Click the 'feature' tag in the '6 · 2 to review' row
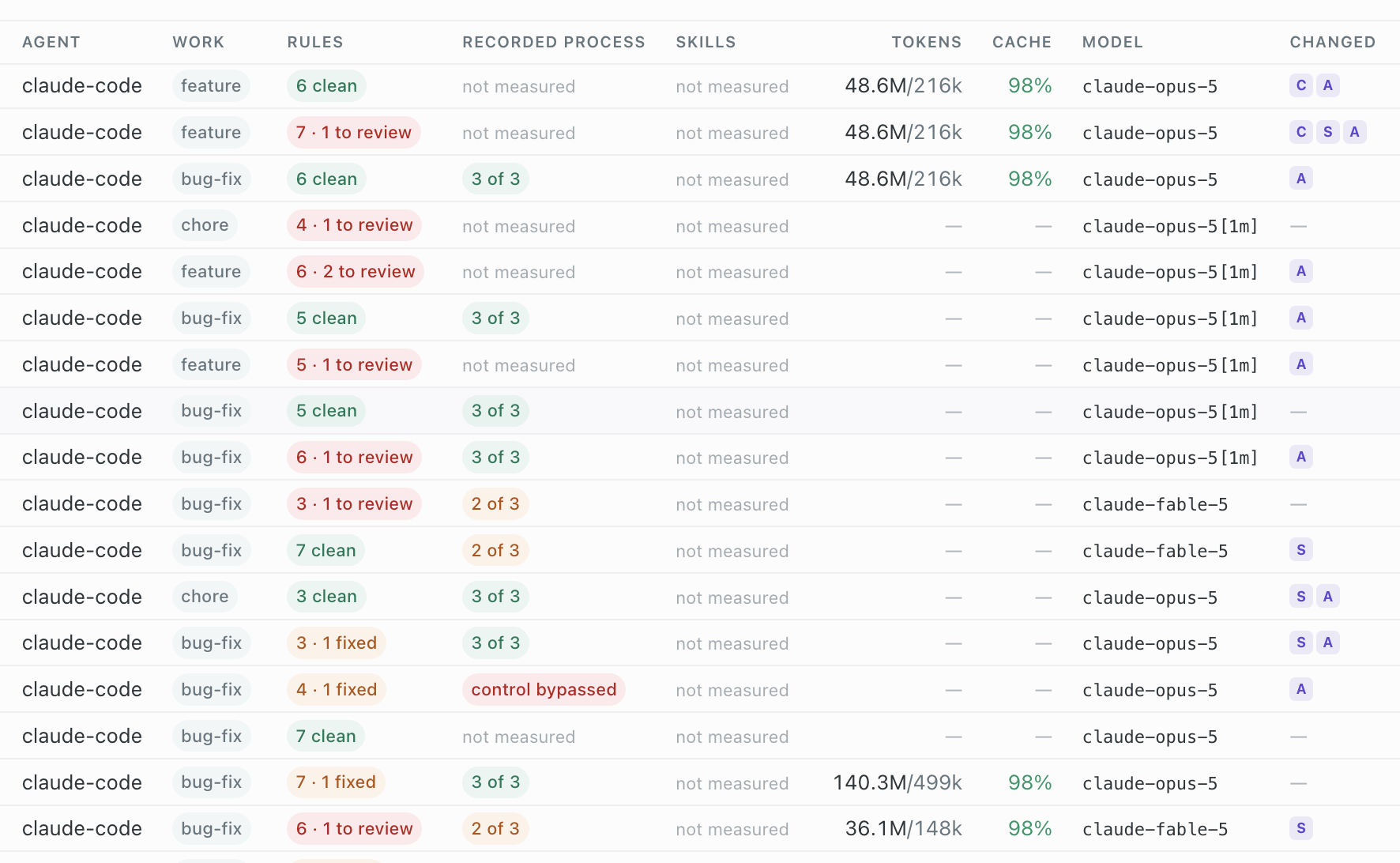1400x863 pixels. [x=211, y=271]
